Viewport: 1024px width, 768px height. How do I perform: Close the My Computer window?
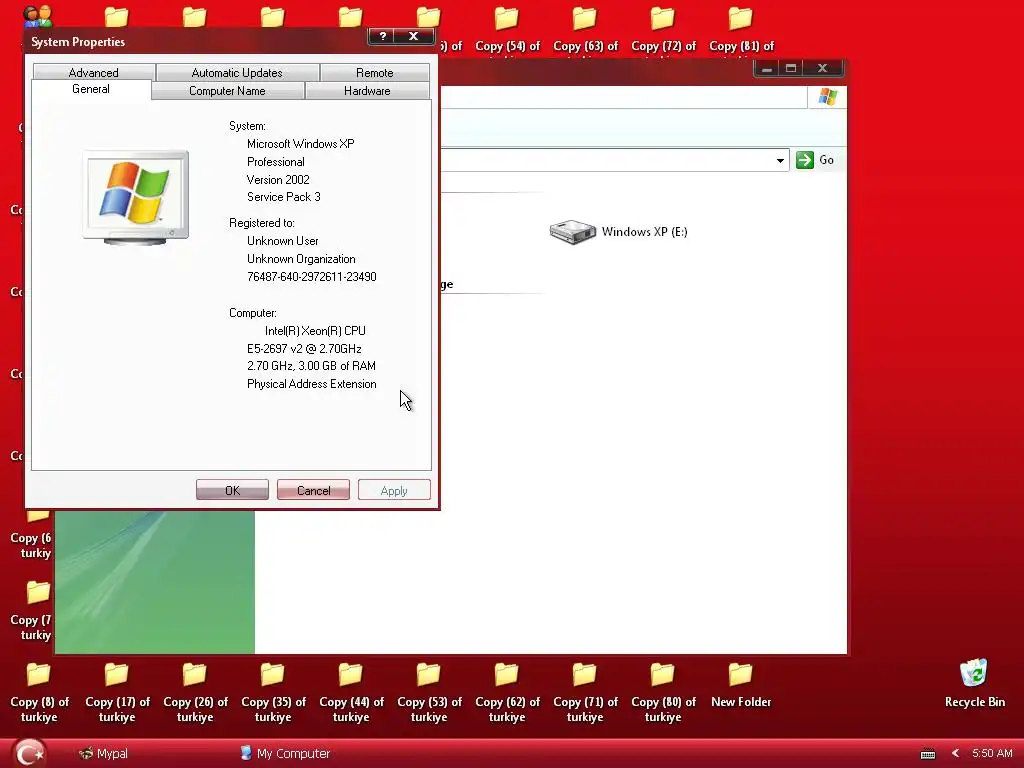pos(822,69)
